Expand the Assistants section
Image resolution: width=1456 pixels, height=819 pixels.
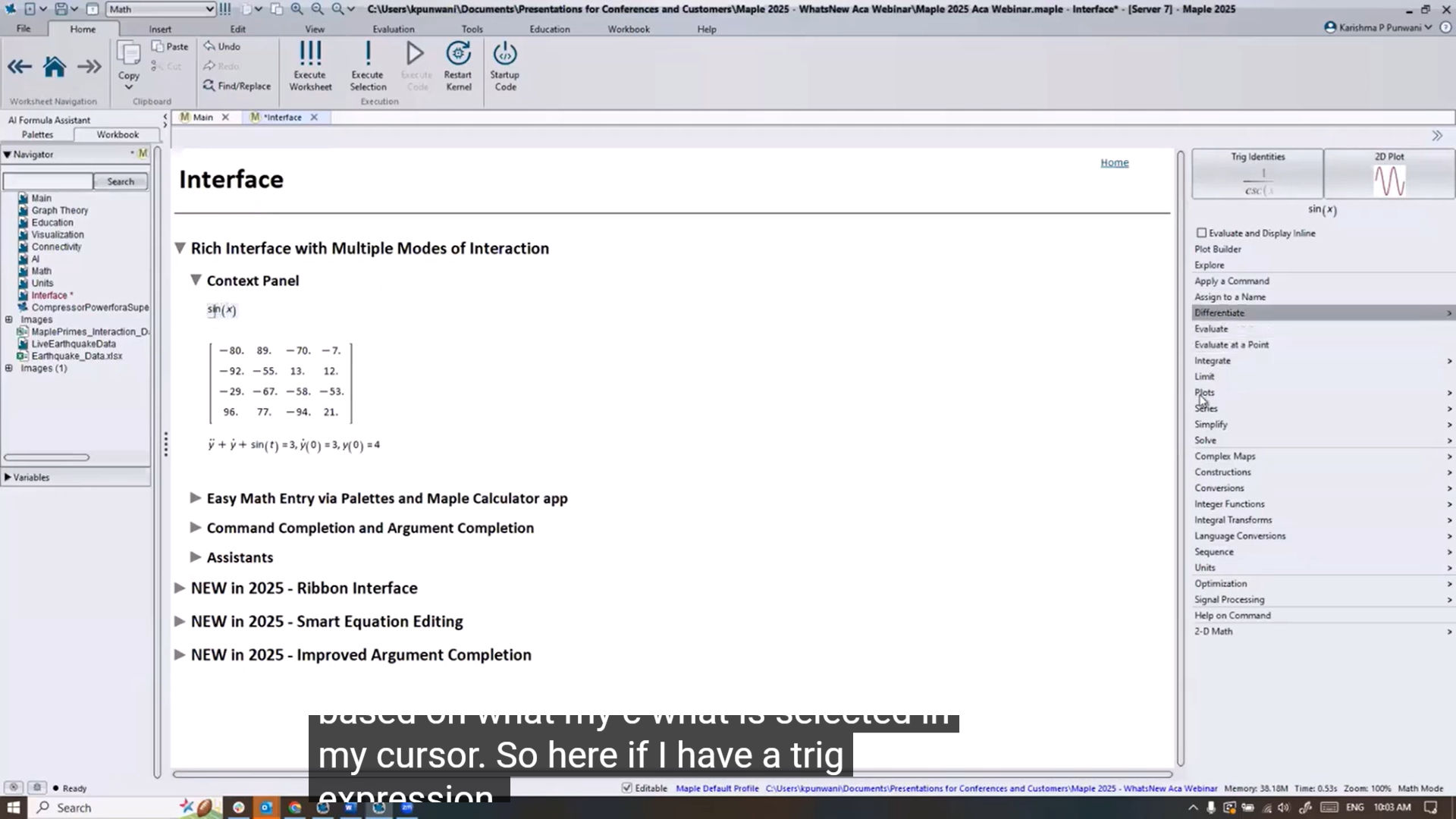tap(196, 557)
